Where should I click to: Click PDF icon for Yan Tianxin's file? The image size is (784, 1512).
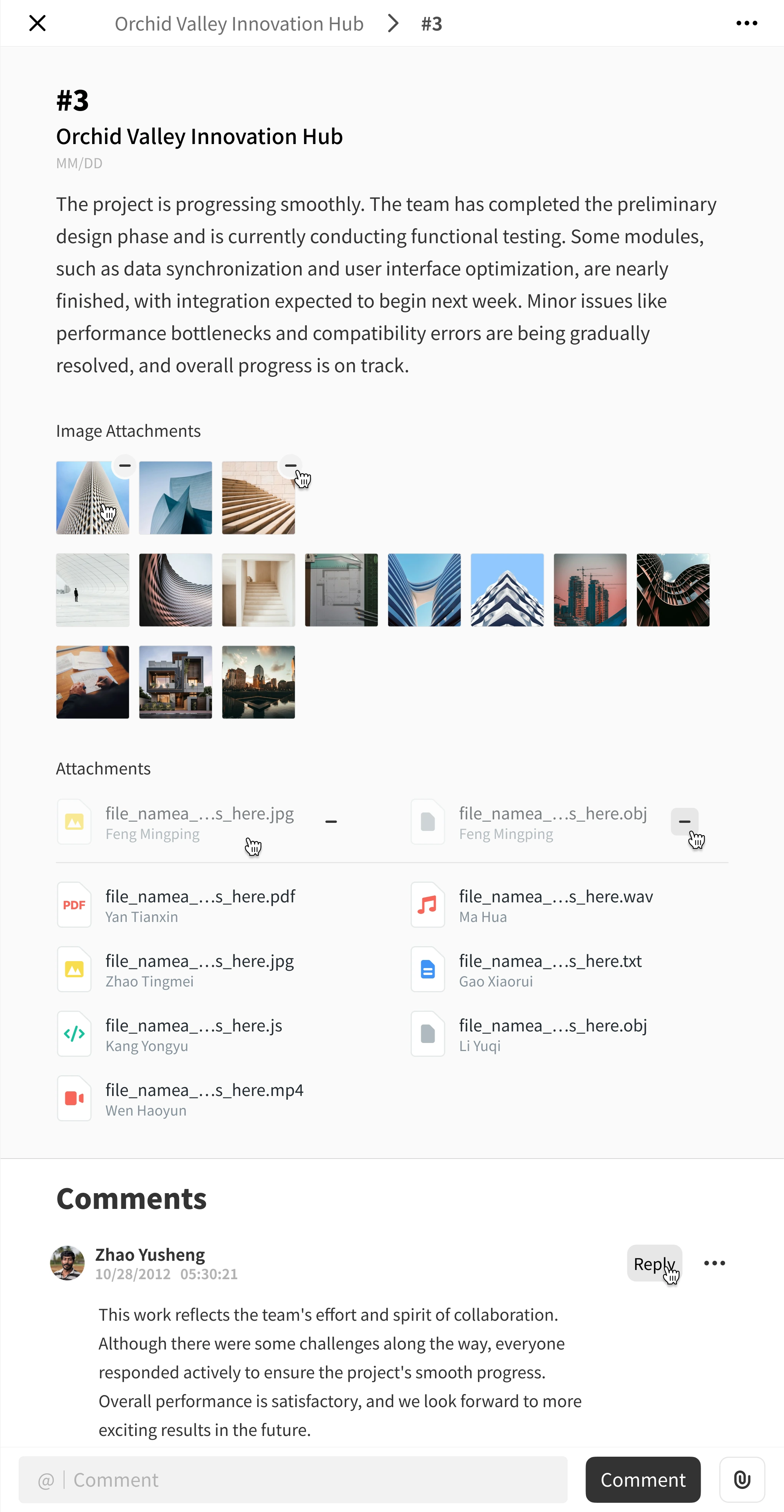pos(74,905)
